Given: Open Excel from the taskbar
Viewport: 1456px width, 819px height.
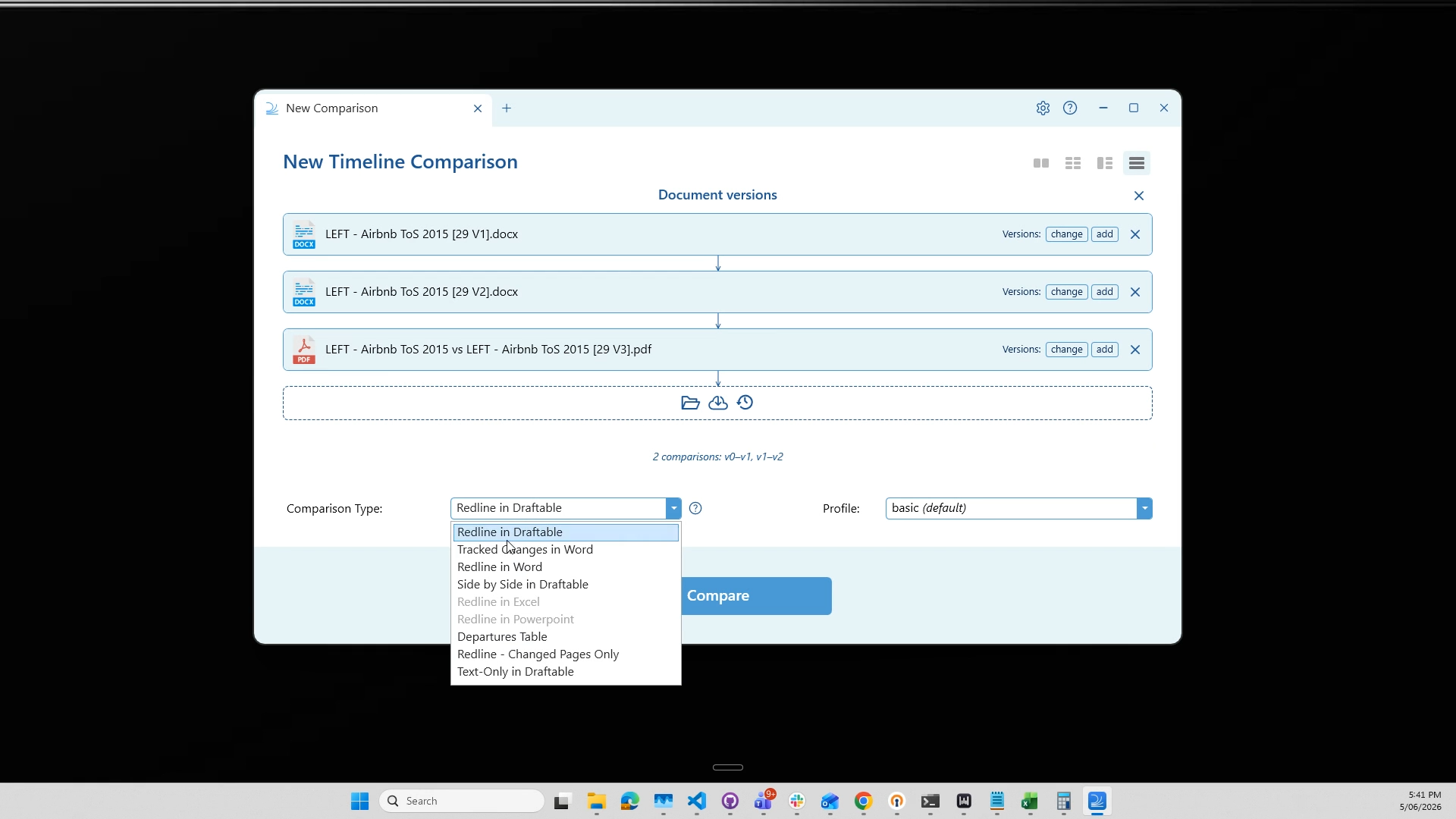Looking at the screenshot, I should point(1030,802).
